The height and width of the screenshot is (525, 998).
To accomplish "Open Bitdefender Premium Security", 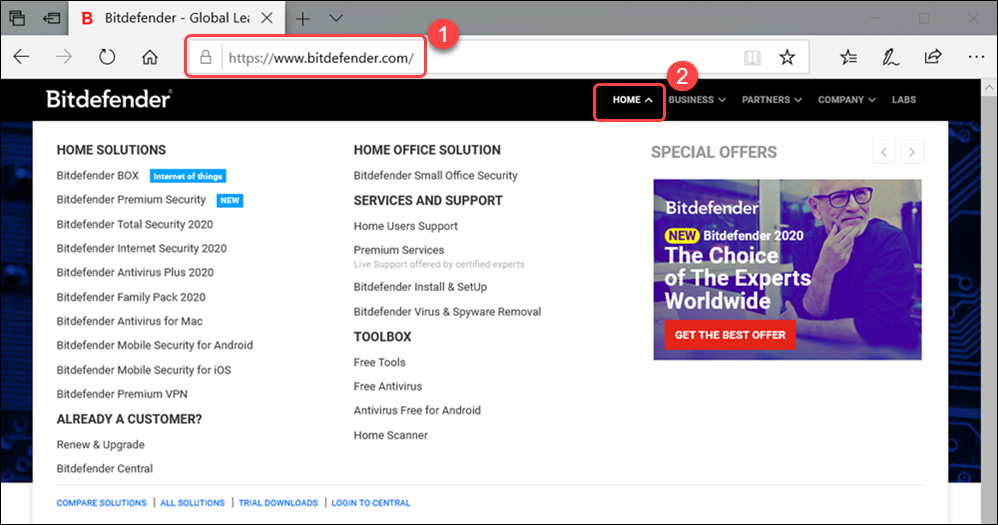I will coord(131,200).
